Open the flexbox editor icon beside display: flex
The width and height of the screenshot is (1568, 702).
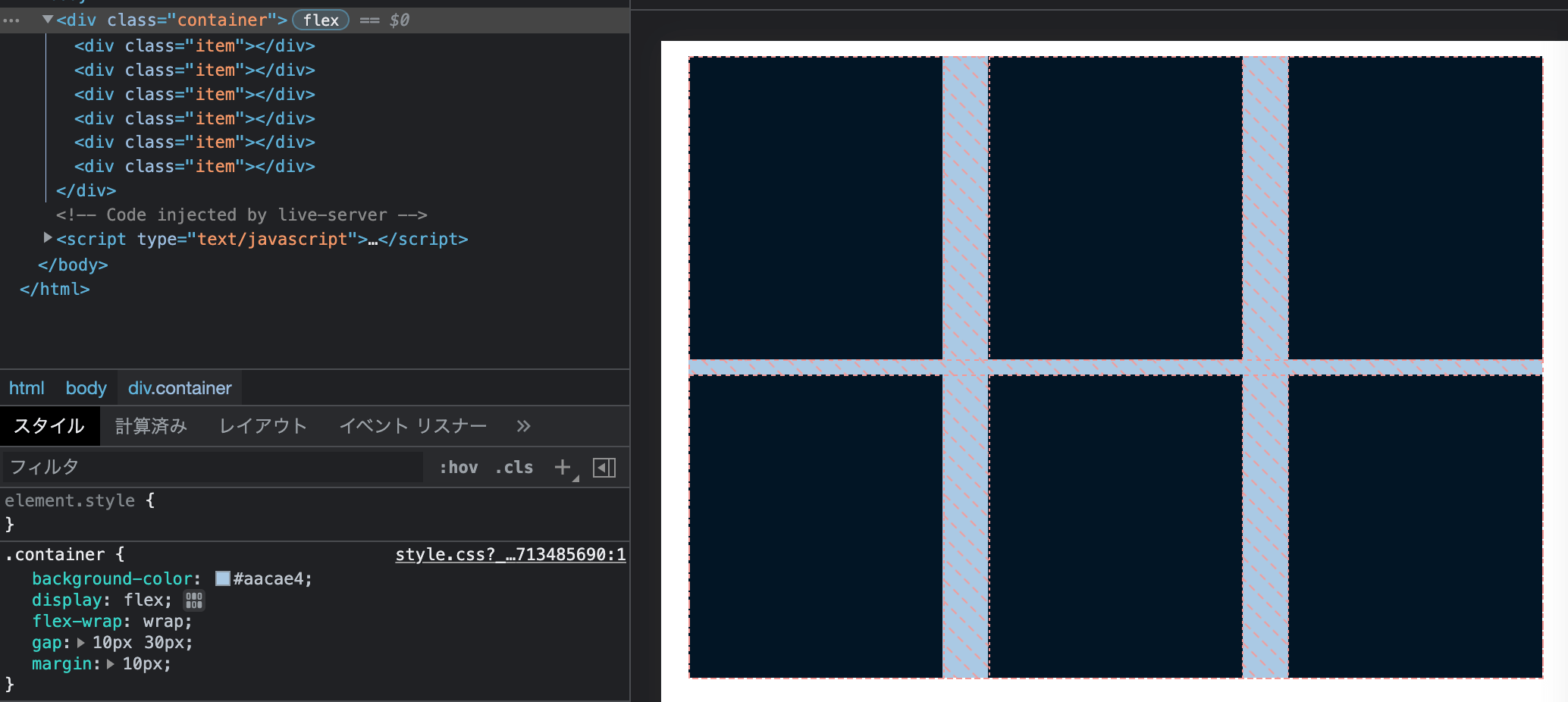[x=194, y=600]
